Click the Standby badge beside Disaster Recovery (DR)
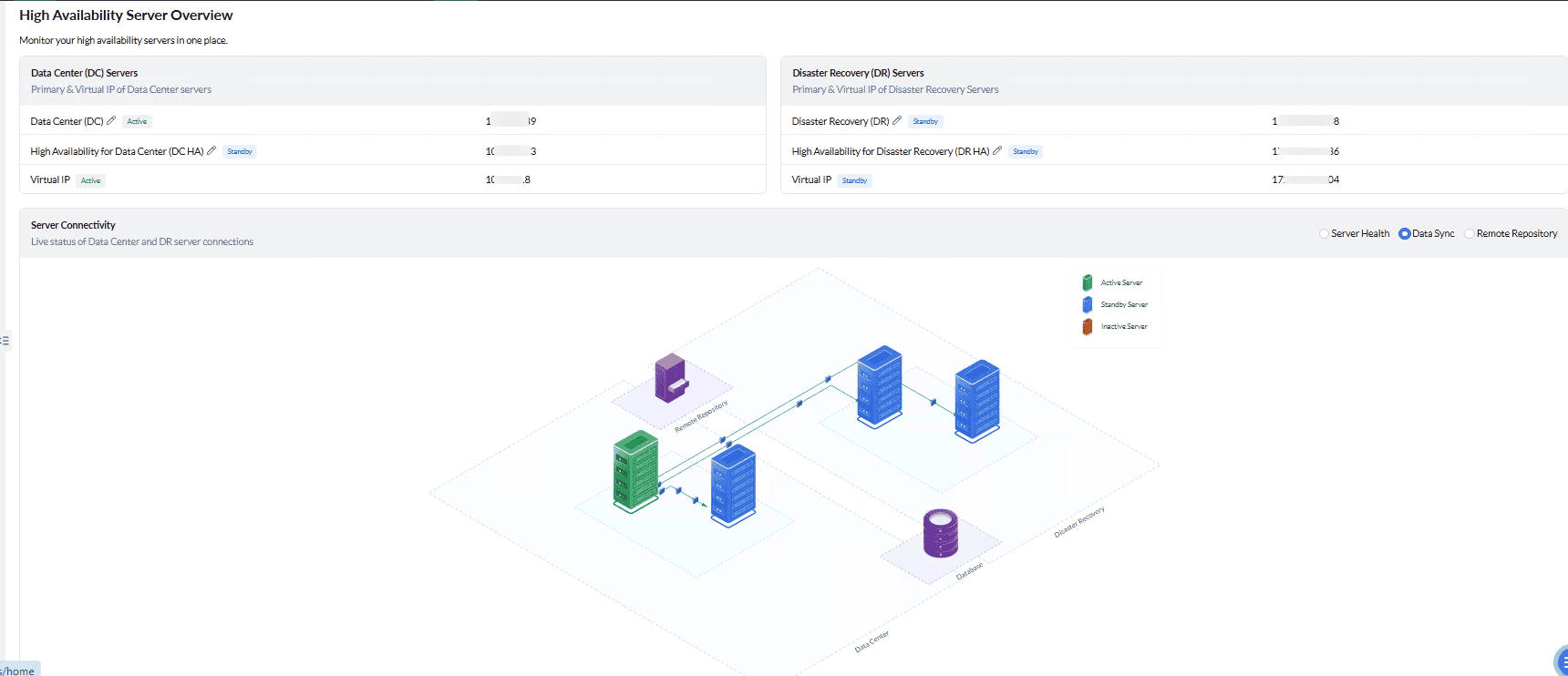Screen dimensions: 1568x676 [x=925, y=121]
